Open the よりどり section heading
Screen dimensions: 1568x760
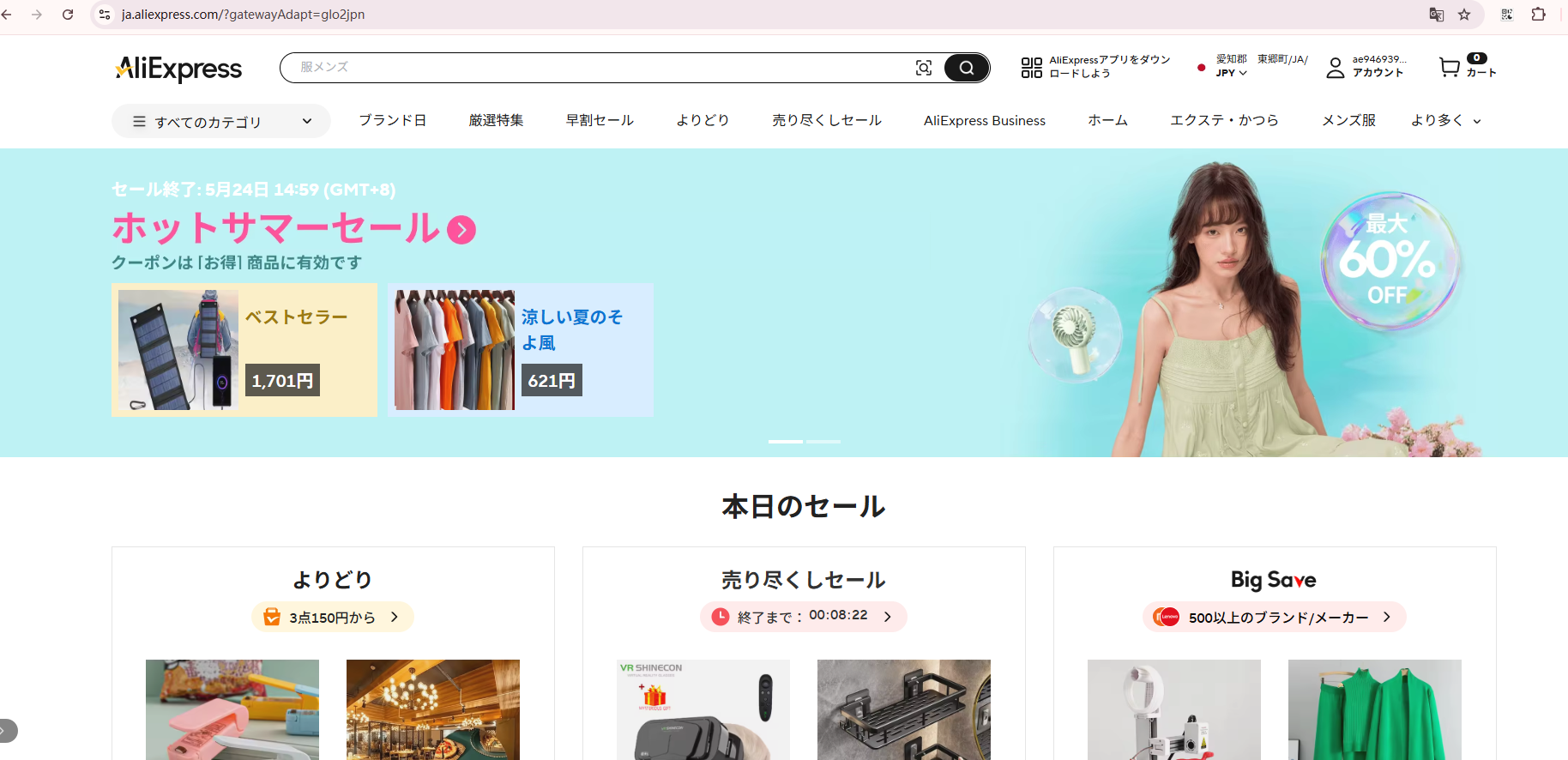[333, 580]
